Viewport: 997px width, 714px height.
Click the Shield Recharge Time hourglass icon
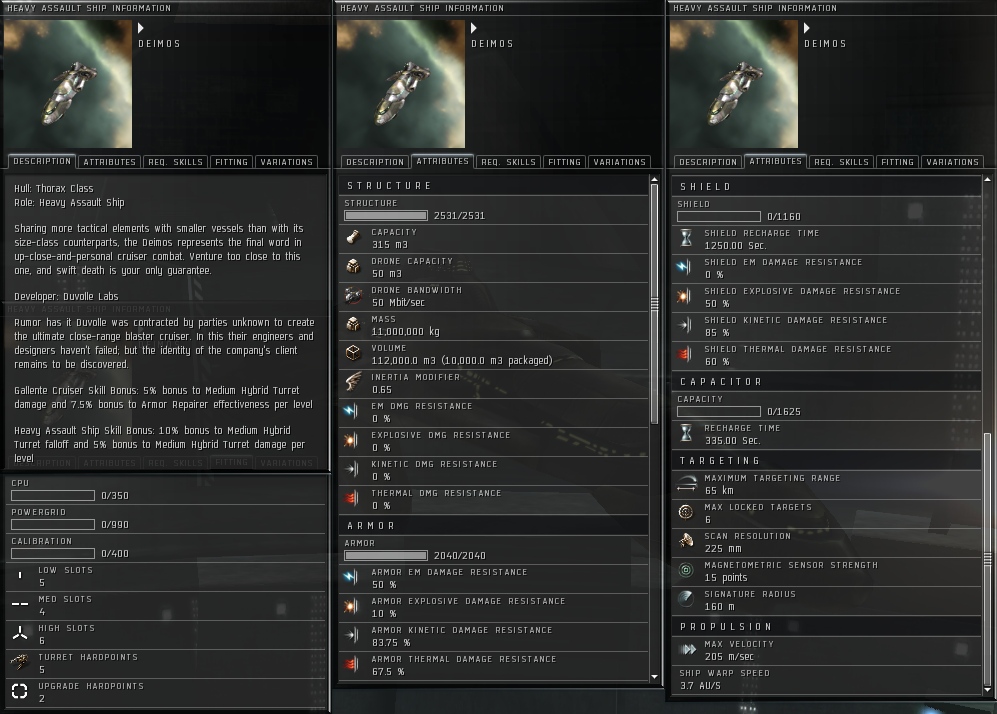tap(686, 238)
